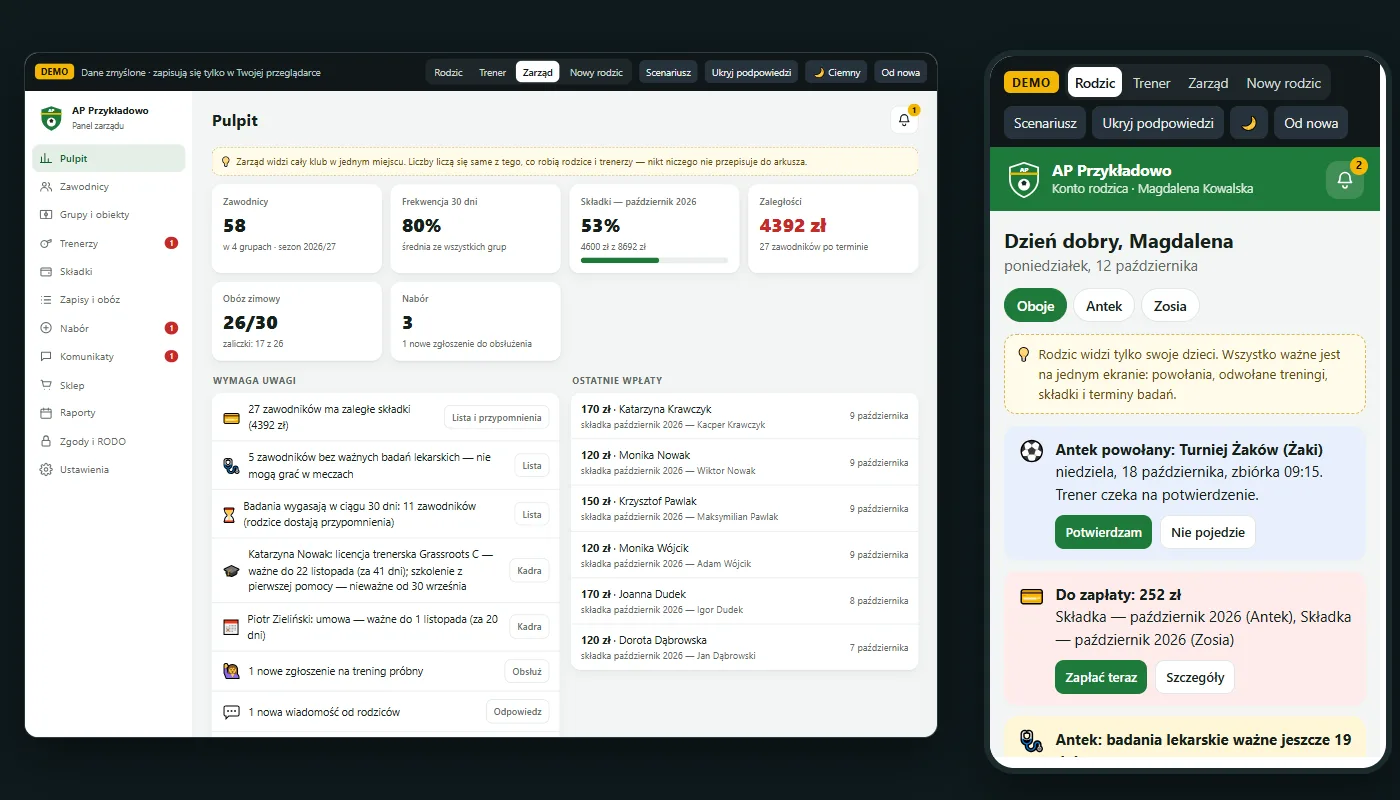Click Zgody i RODO lock icon
Viewport: 1400px width, 800px height.
[46, 441]
